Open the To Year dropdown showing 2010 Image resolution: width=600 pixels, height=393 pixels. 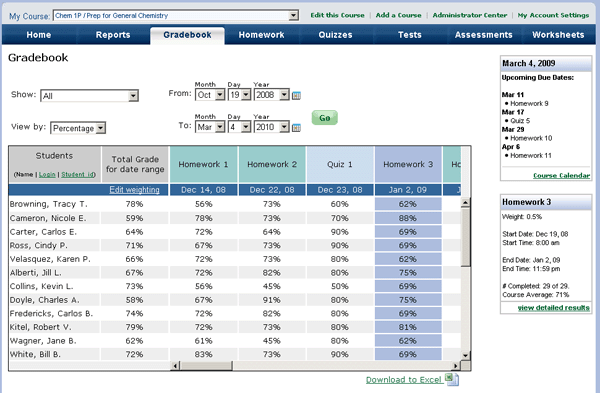point(271,127)
